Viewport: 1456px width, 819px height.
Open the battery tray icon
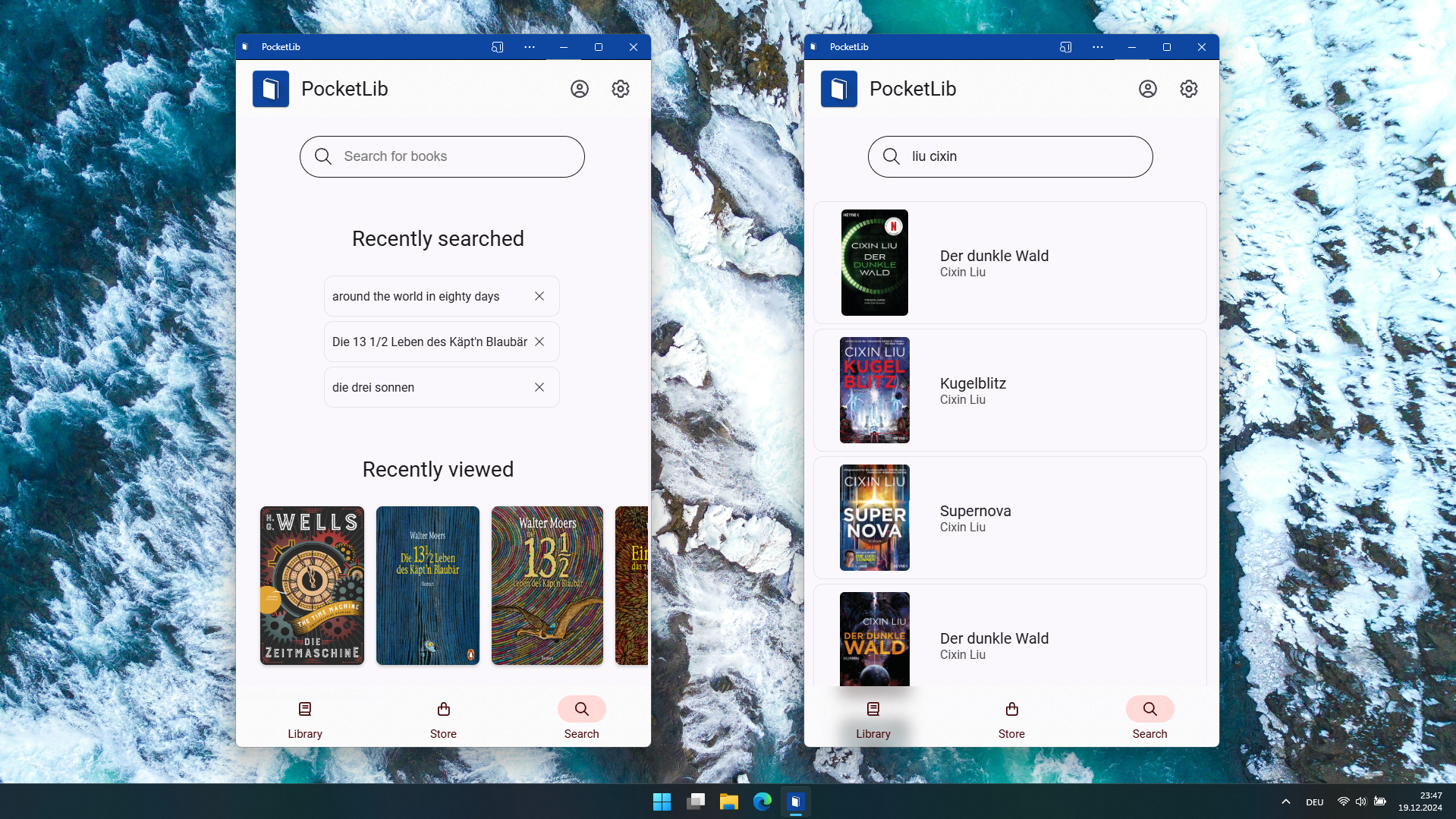pos(1380,802)
